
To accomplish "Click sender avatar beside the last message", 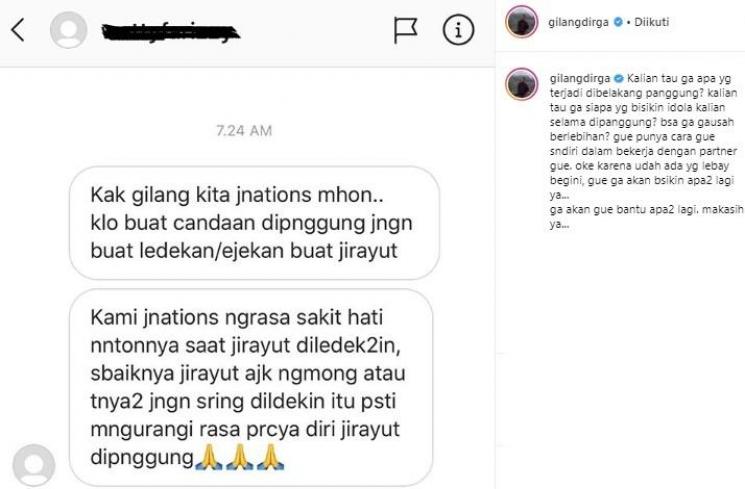I will click(x=34, y=466).
